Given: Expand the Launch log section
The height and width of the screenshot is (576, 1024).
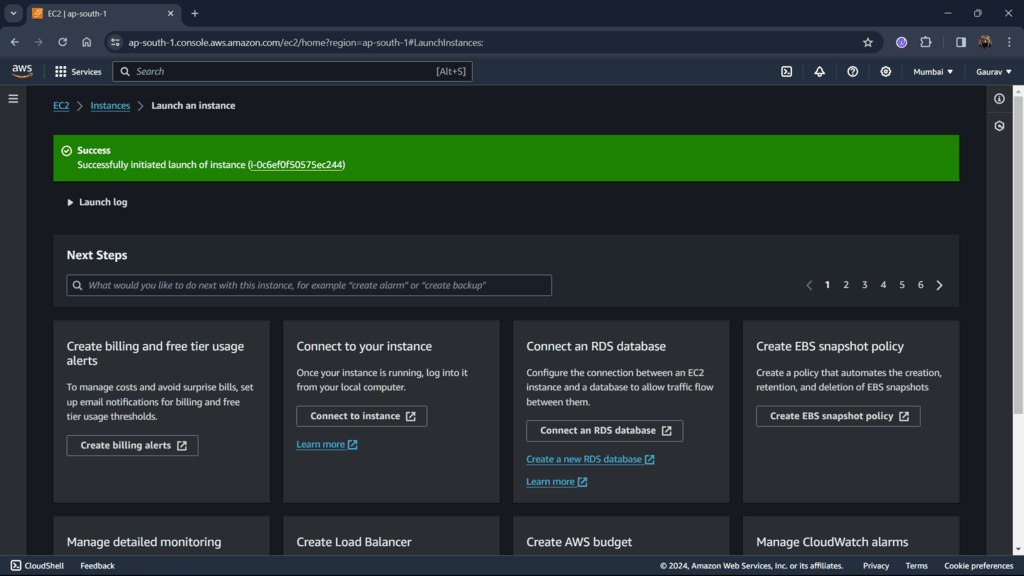Looking at the screenshot, I should [x=97, y=202].
